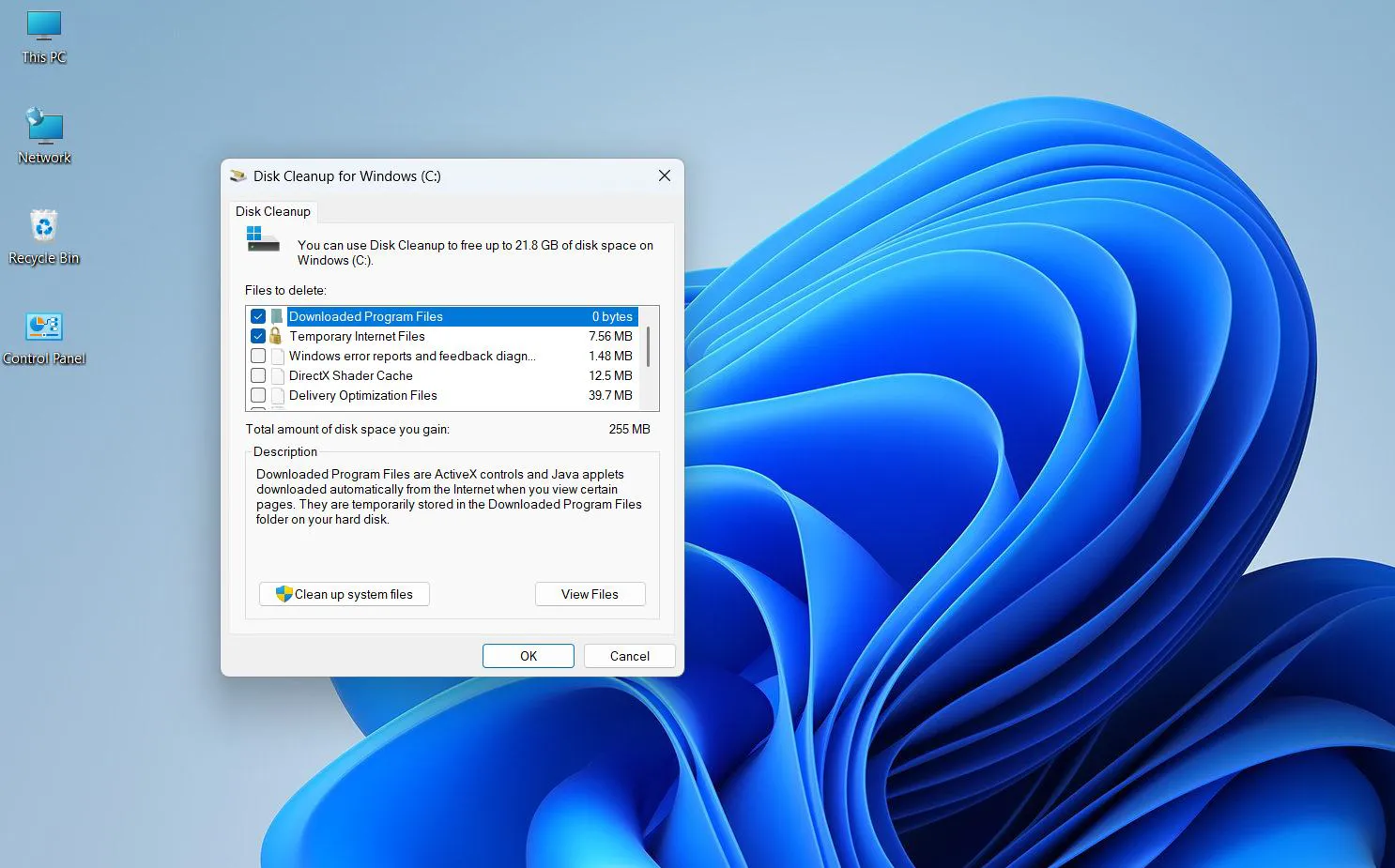This screenshot has width=1395, height=868.
Task: Check the Windows error reports checkbox
Action: pyautogui.click(x=258, y=356)
